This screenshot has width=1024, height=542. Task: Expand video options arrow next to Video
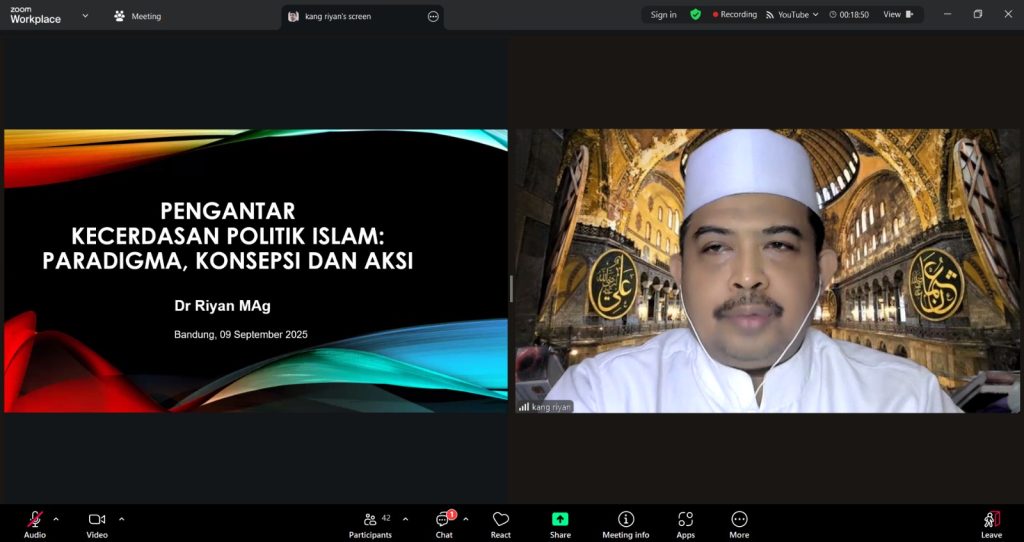point(122,519)
